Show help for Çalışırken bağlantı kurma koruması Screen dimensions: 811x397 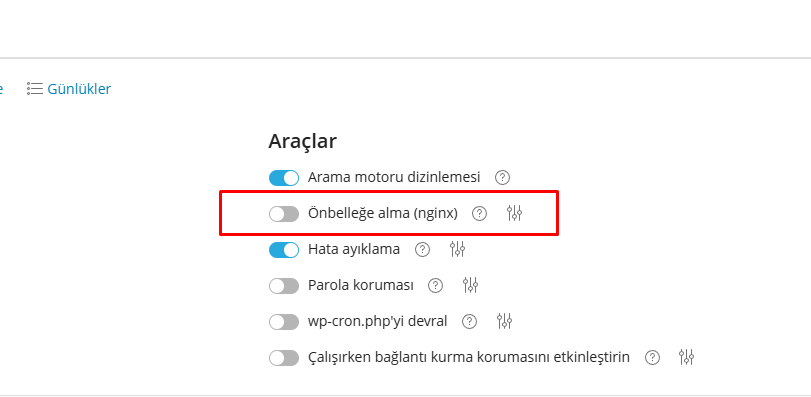653,357
